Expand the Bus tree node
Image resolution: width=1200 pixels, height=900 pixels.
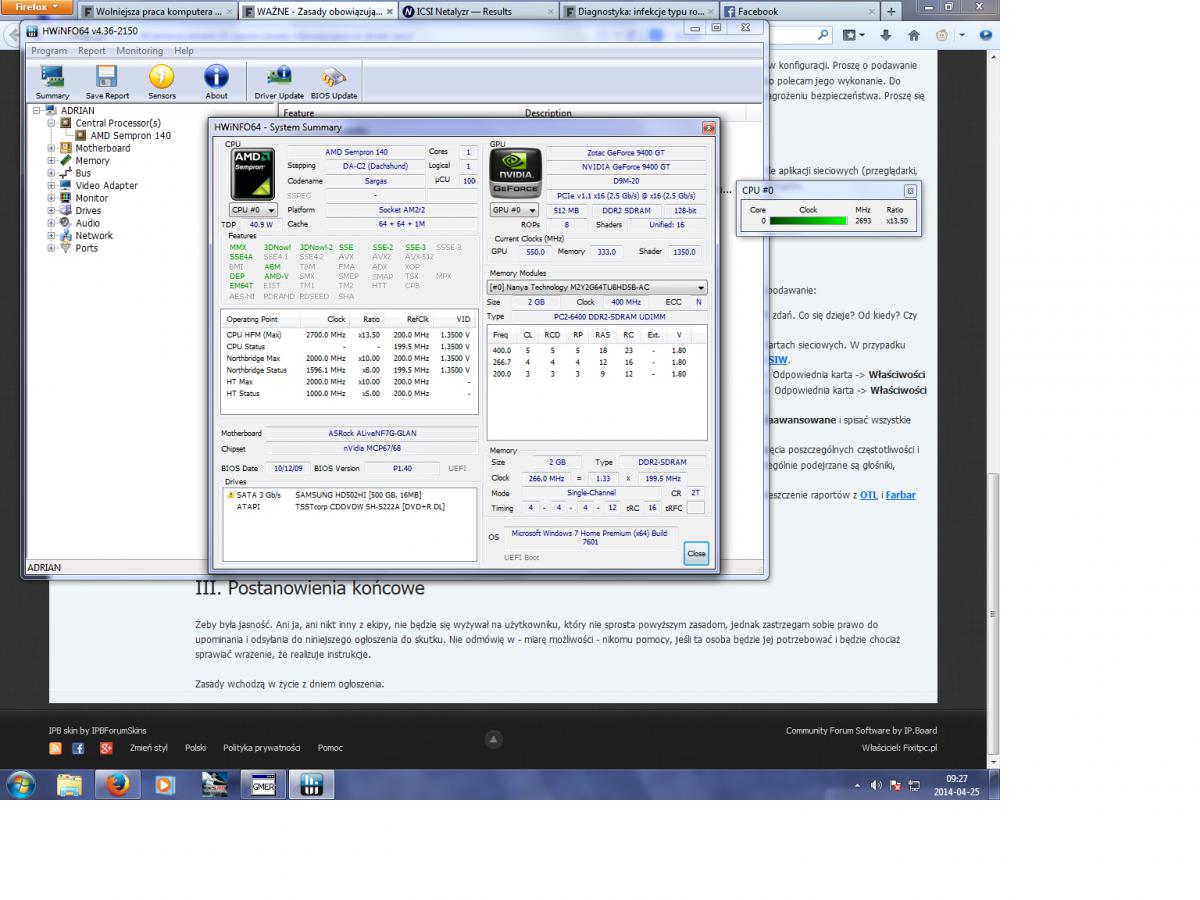52,173
